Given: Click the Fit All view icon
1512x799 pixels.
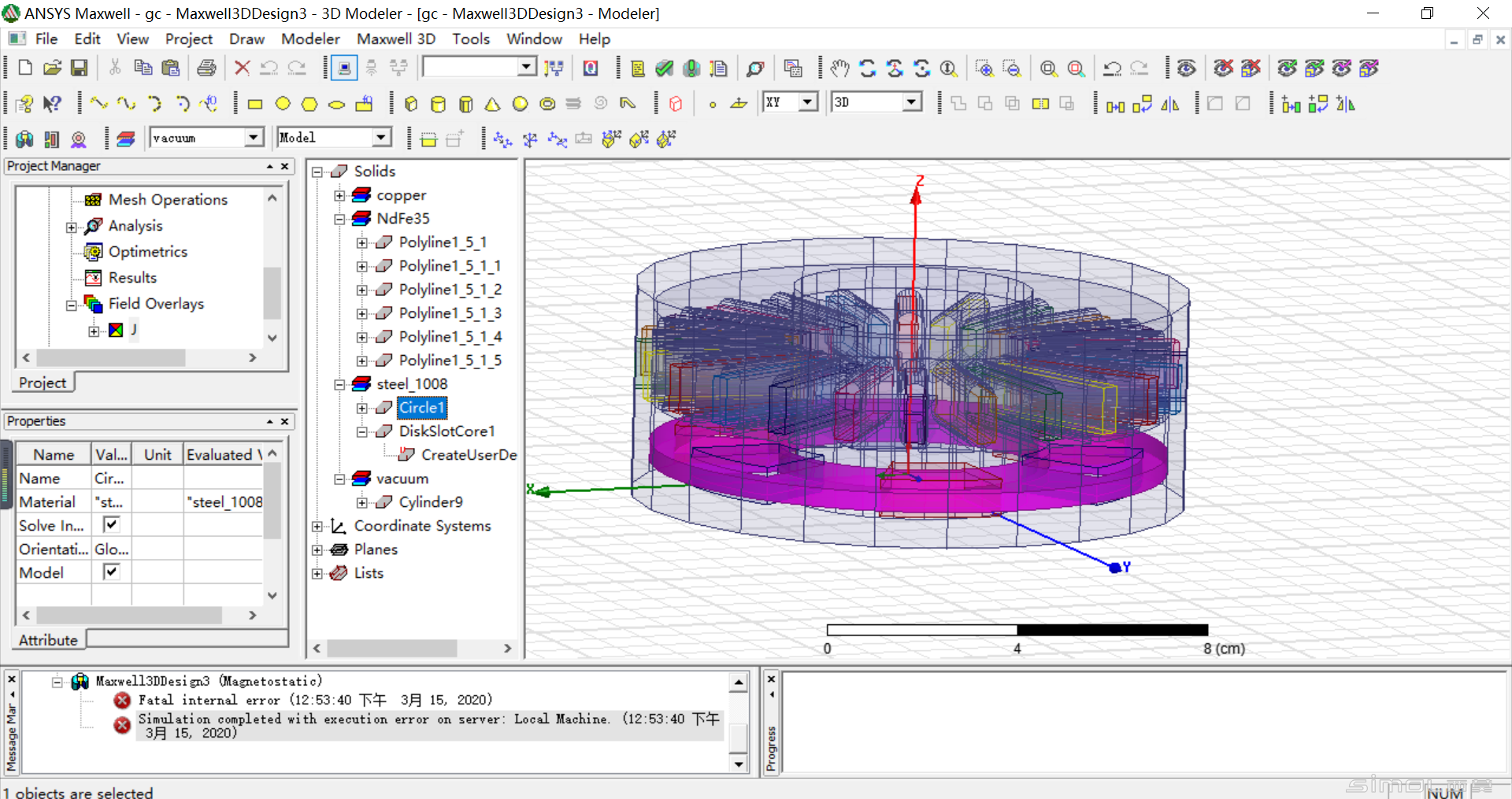Looking at the screenshot, I should (1049, 68).
